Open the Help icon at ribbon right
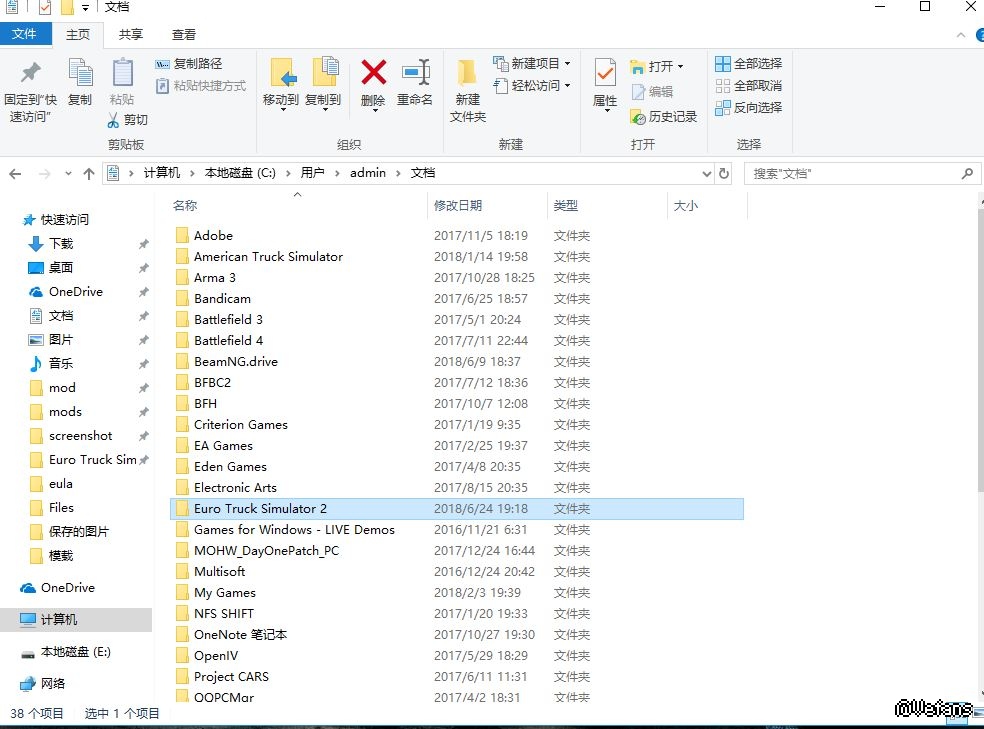The width and height of the screenshot is (984, 729). tap(980, 35)
